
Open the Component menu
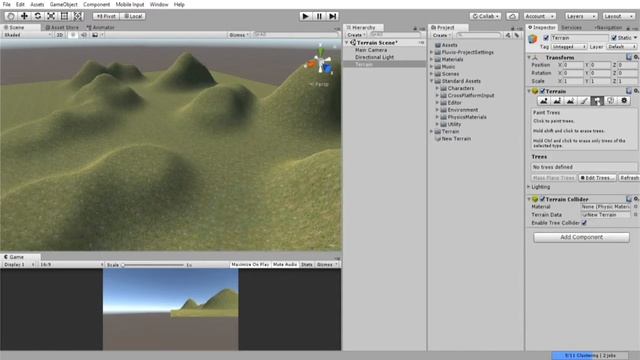(x=96, y=4)
